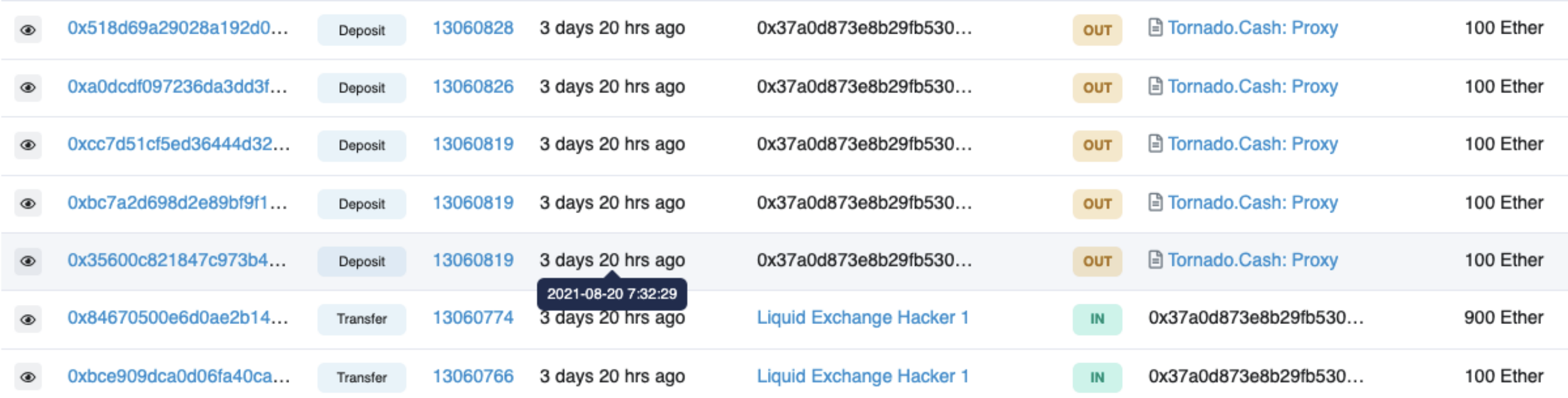1568x398 pixels.
Task: Show details eye icon for 0x35600c821847c973b4
Action: pyautogui.click(x=28, y=261)
